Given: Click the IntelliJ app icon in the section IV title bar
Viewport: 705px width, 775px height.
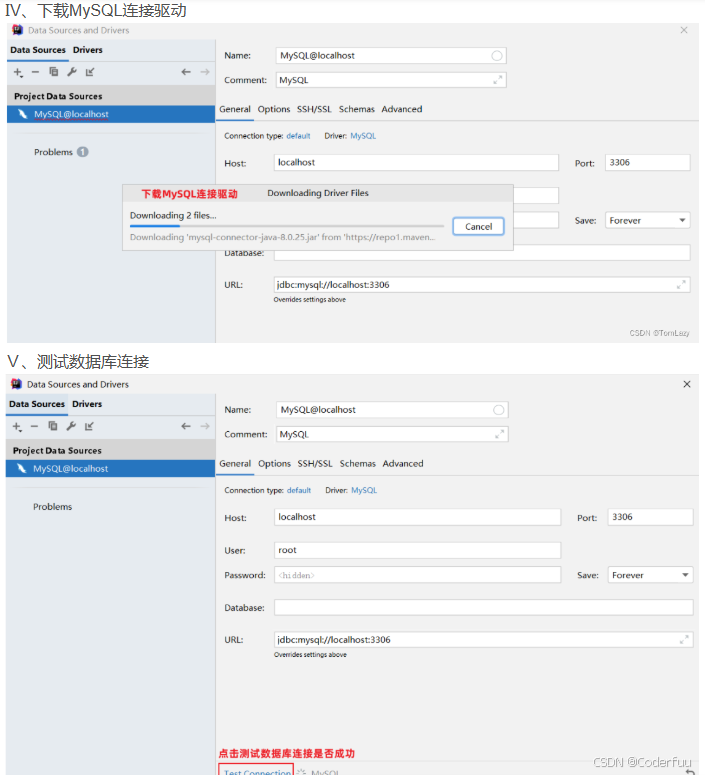Looking at the screenshot, I should point(17,30).
